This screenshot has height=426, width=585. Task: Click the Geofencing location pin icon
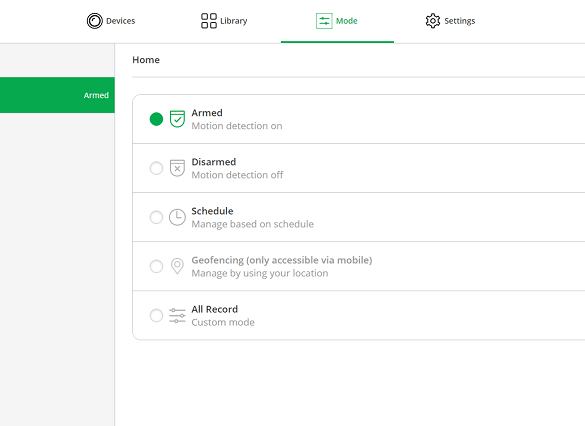coord(177,266)
